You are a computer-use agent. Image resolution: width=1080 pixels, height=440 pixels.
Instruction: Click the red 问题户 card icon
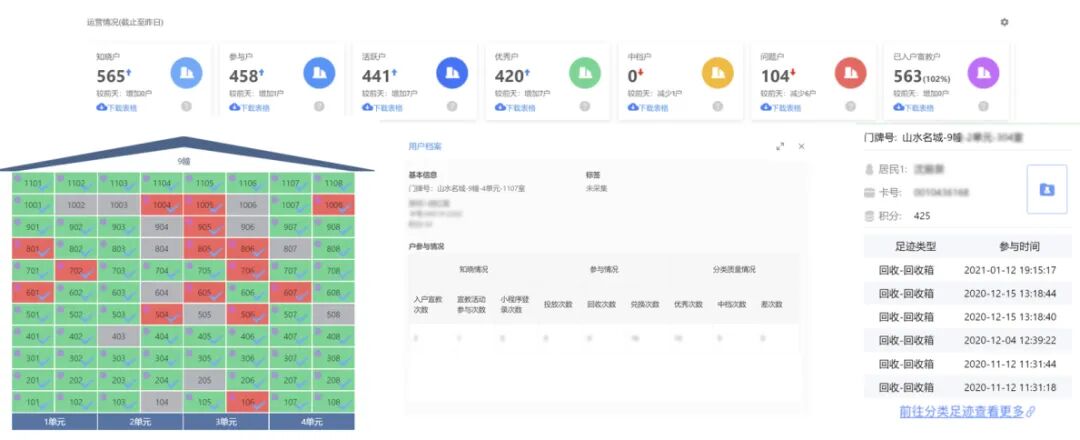click(851, 73)
